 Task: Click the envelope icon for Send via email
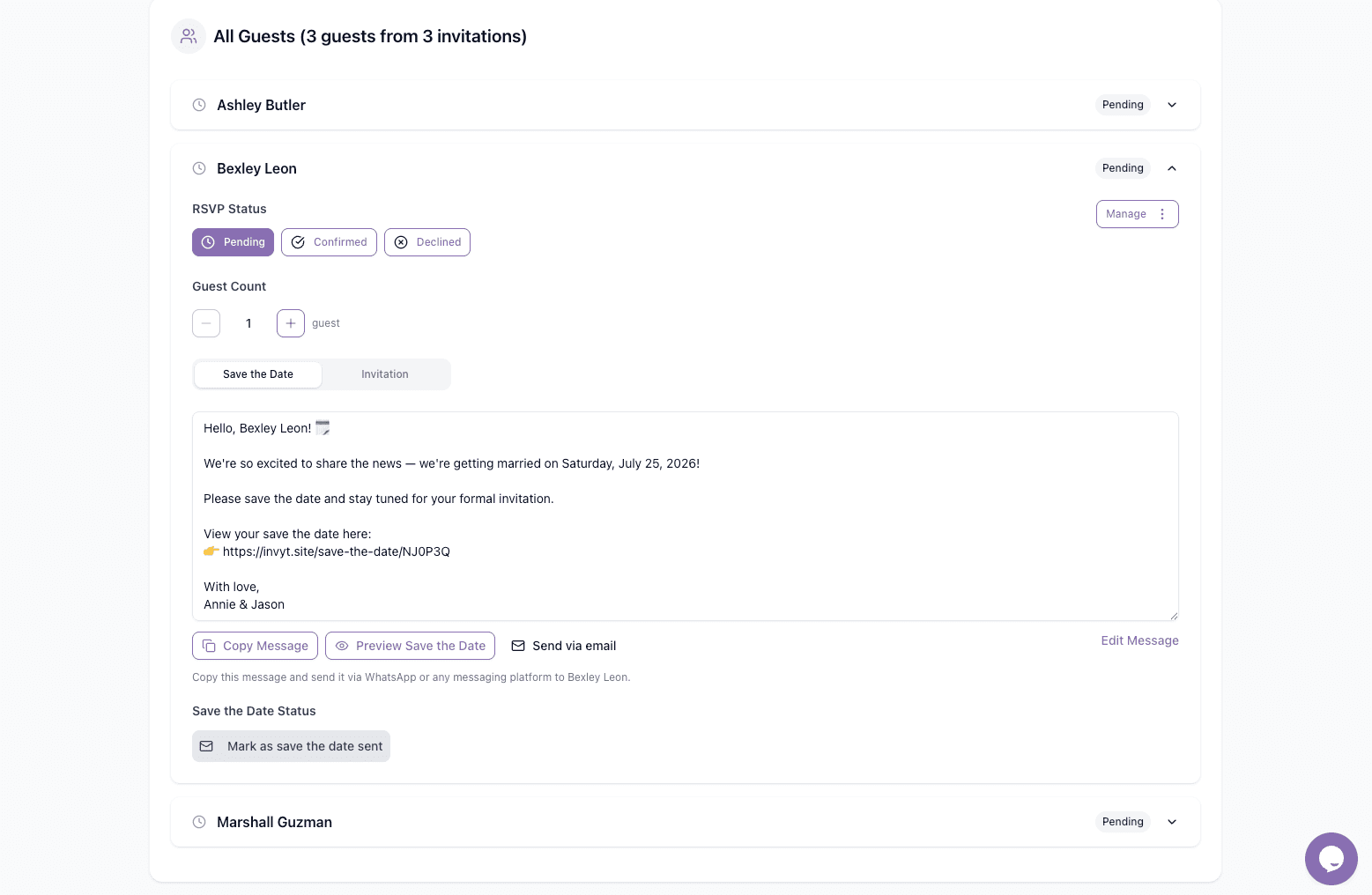[518, 646]
